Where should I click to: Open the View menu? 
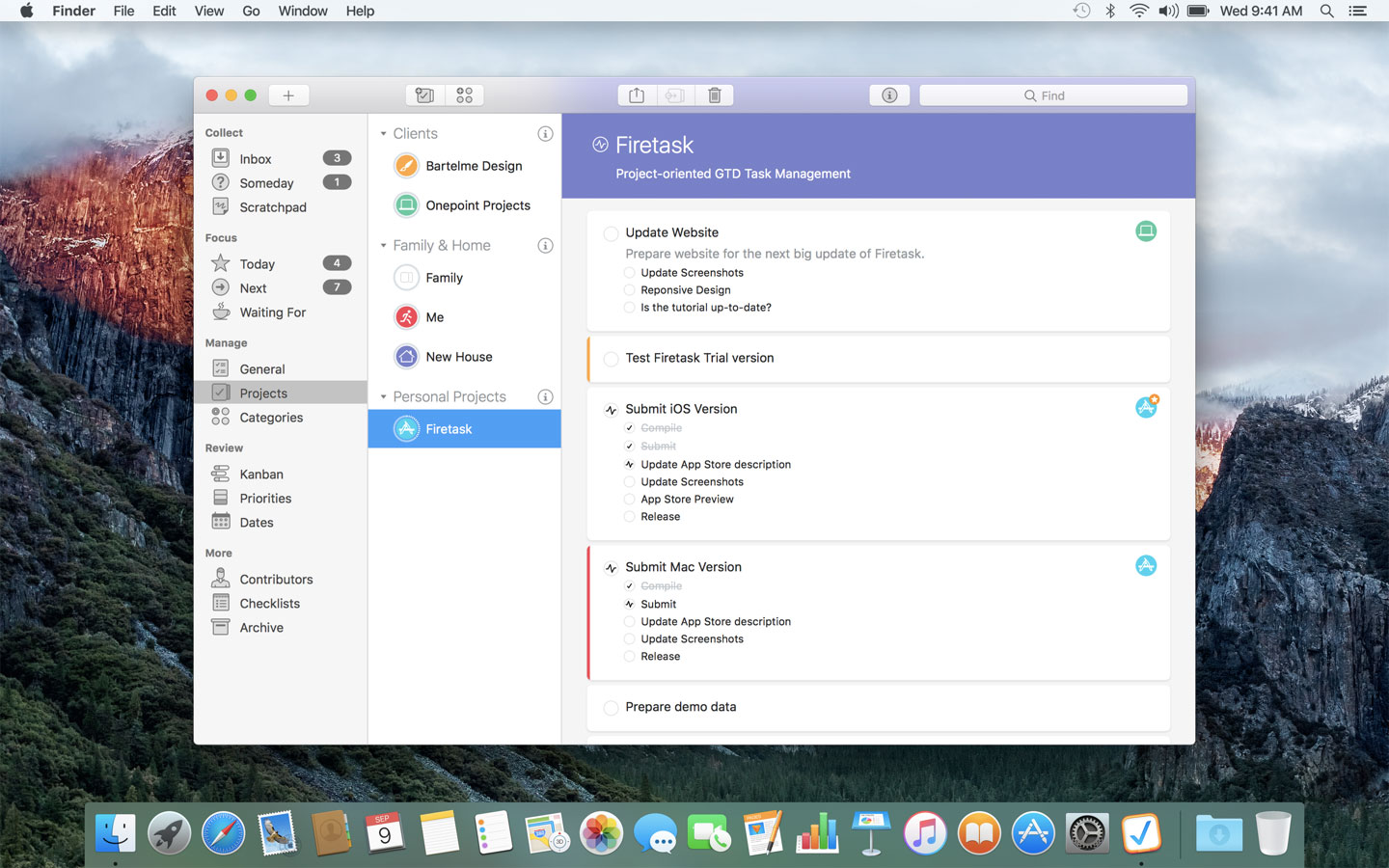click(209, 11)
